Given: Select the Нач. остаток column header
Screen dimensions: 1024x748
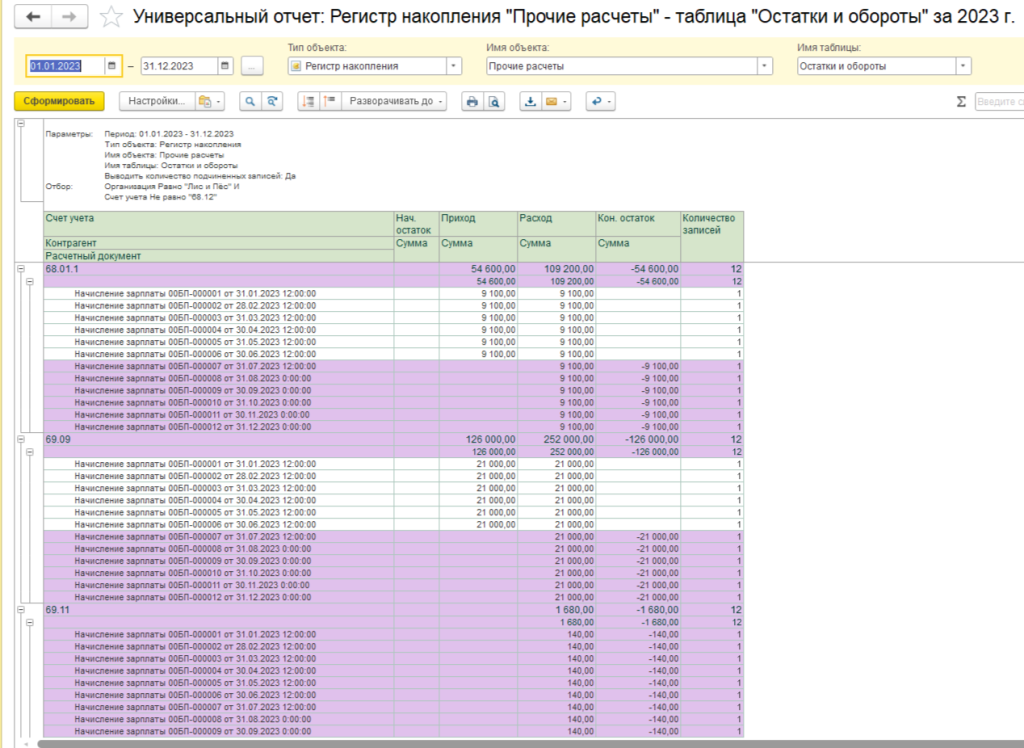Looking at the screenshot, I should click(416, 224).
